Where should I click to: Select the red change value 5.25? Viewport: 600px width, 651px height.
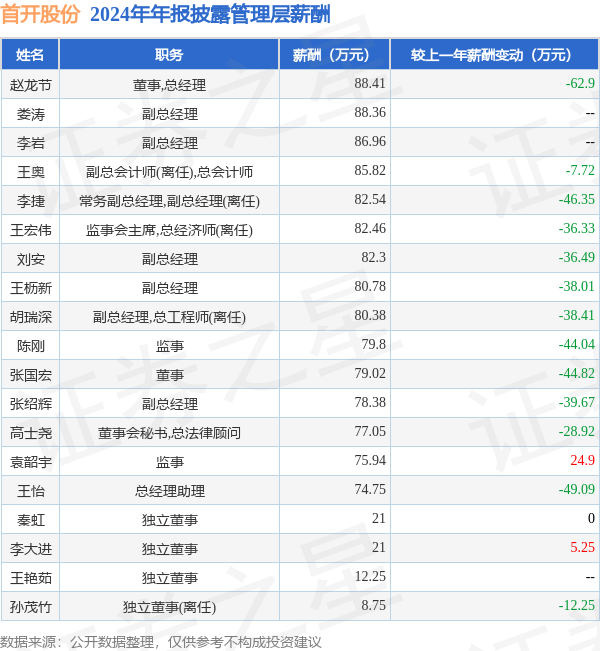[x=583, y=547]
